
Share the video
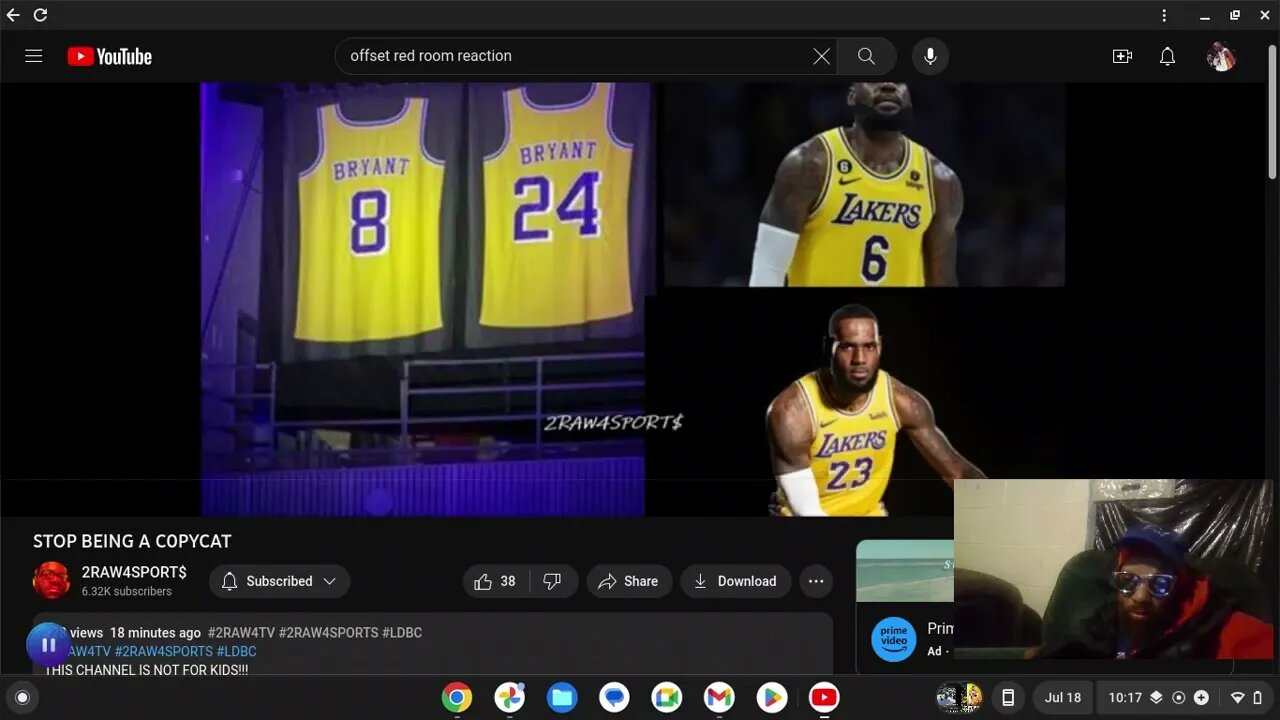tap(629, 581)
